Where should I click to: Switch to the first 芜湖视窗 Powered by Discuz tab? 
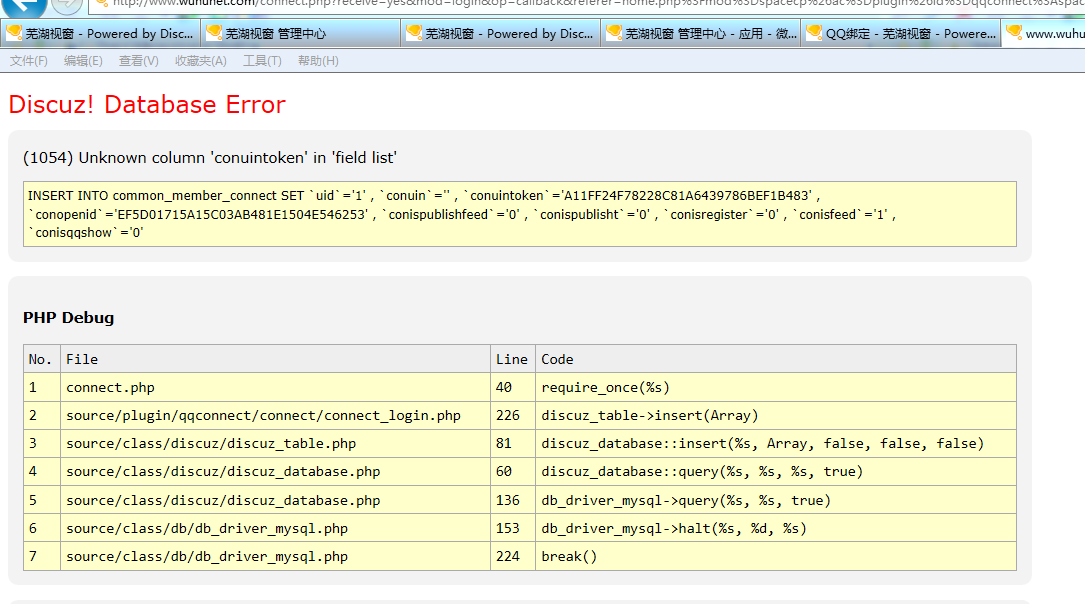(100, 33)
